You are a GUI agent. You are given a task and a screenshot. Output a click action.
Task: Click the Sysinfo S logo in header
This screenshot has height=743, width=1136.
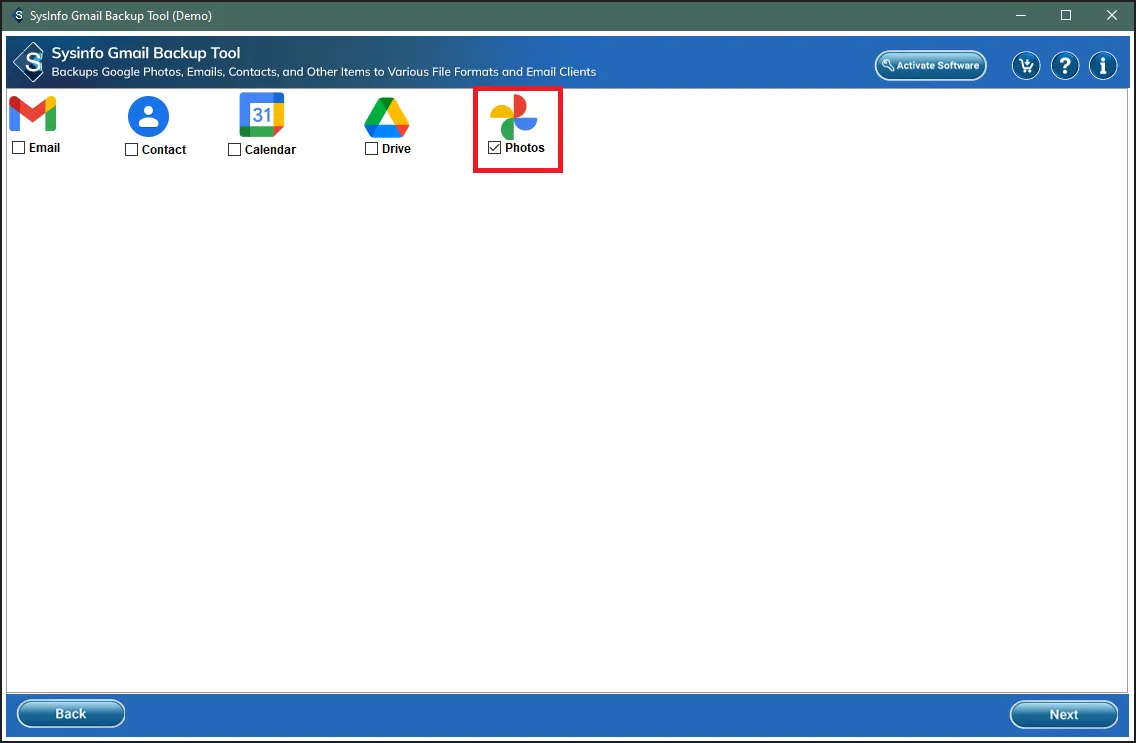(30, 62)
